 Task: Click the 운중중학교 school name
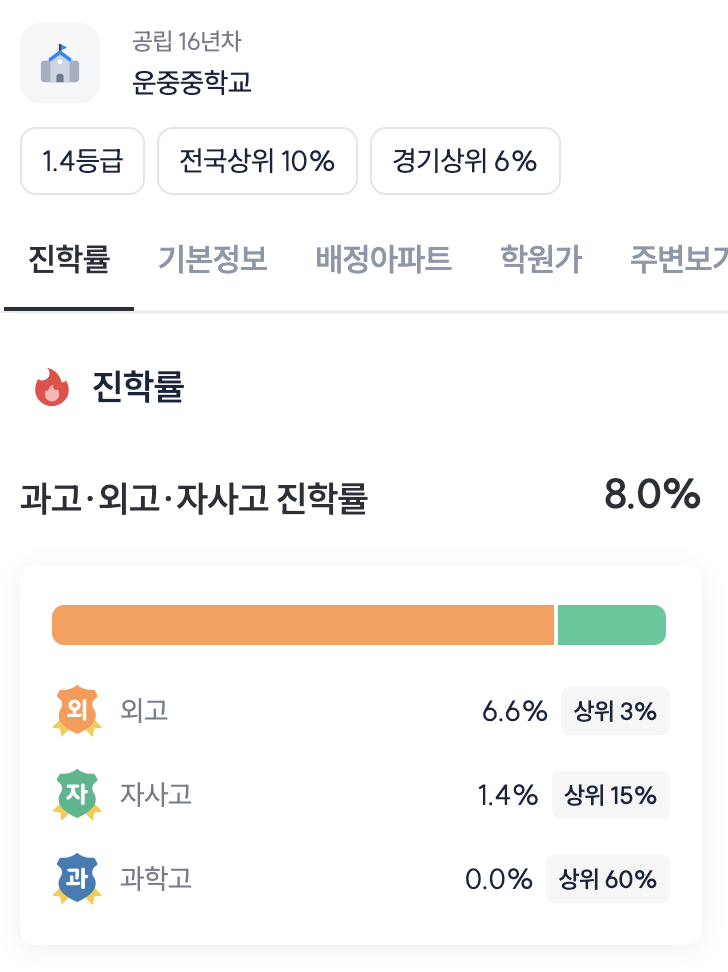click(192, 82)
